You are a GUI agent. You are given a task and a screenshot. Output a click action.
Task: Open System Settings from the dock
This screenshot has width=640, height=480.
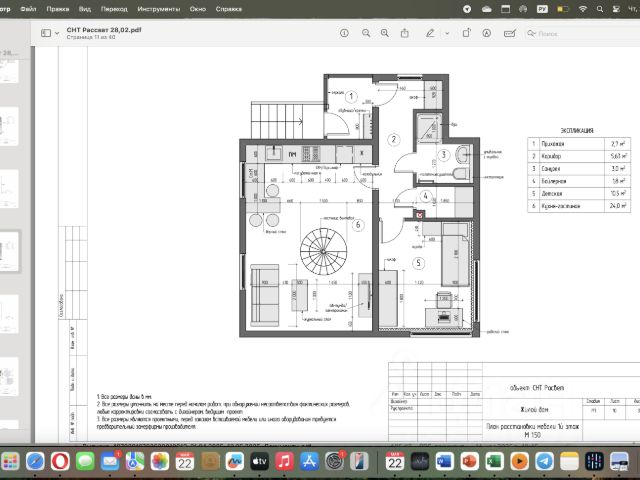click(x=334, y=462)
